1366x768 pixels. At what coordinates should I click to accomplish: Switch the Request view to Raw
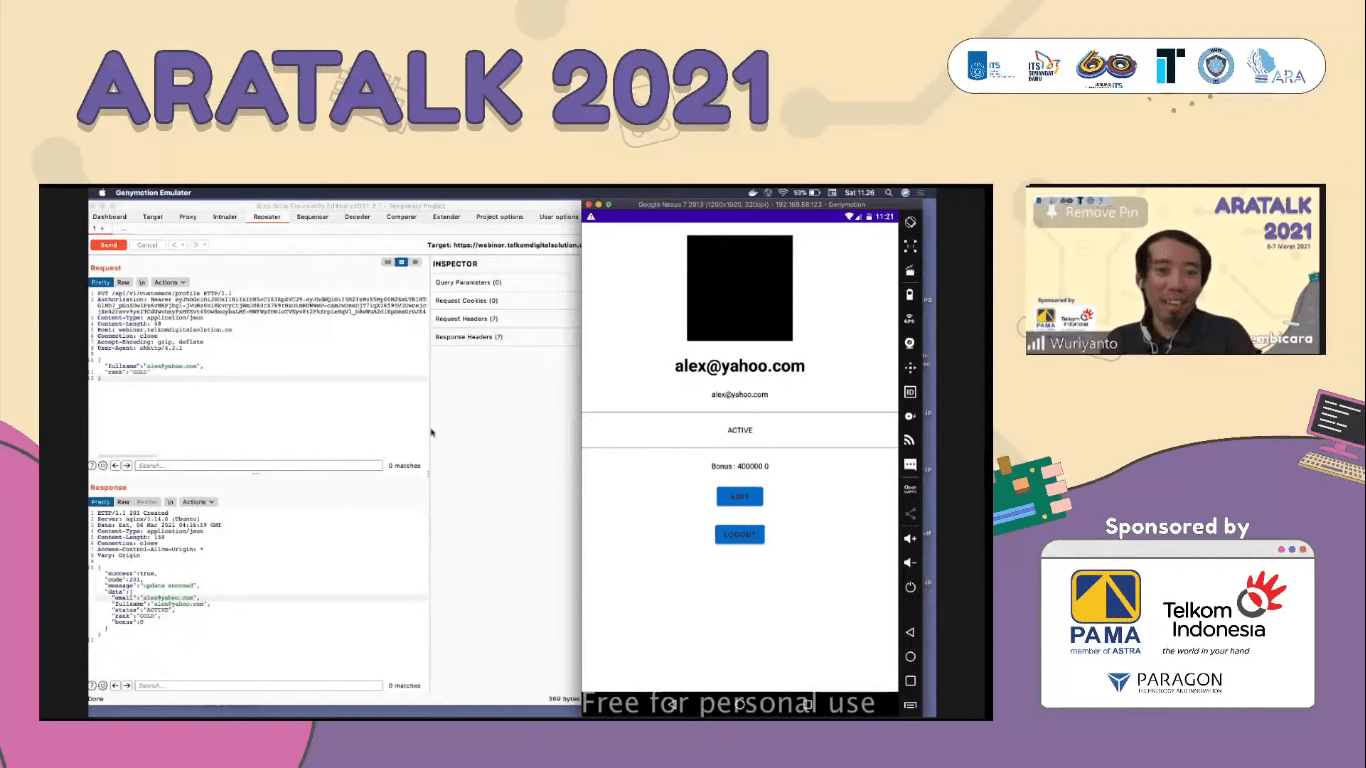click(x=123, y=283)
